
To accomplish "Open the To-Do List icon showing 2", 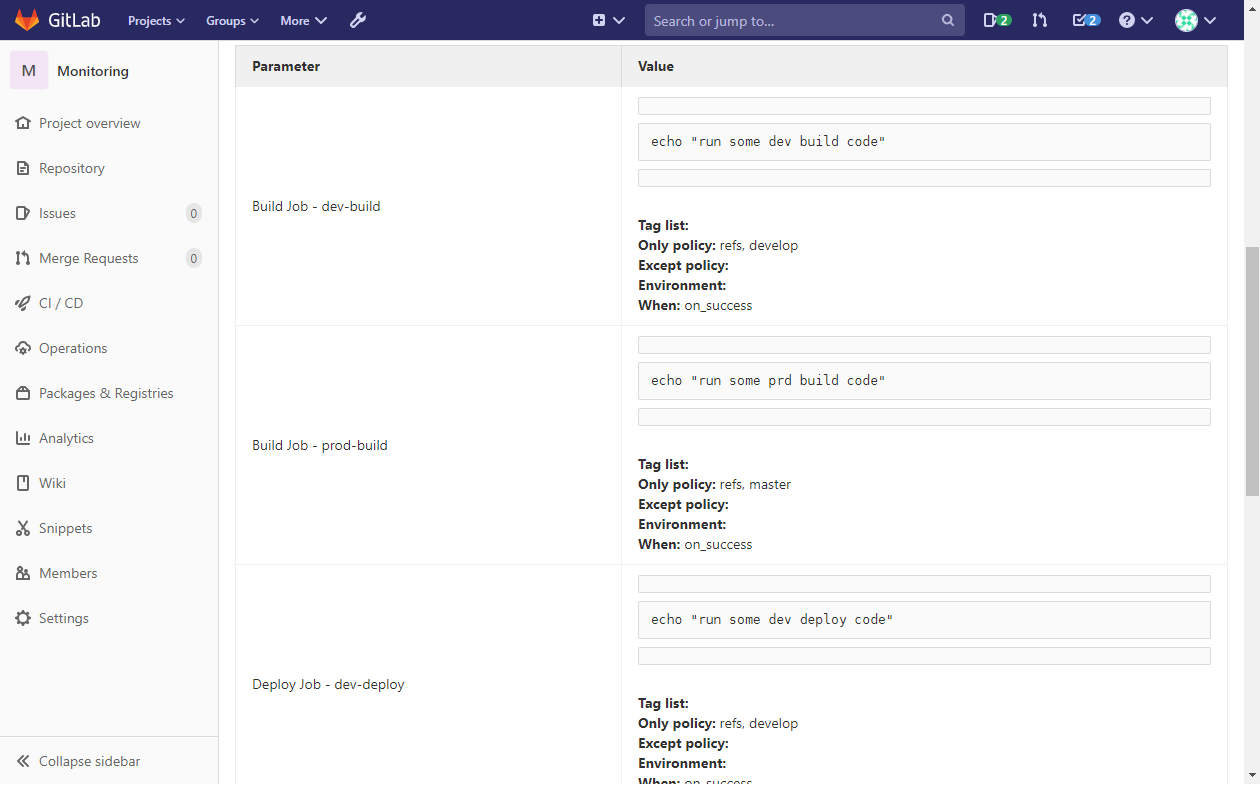I will (x=1084, y=19).
